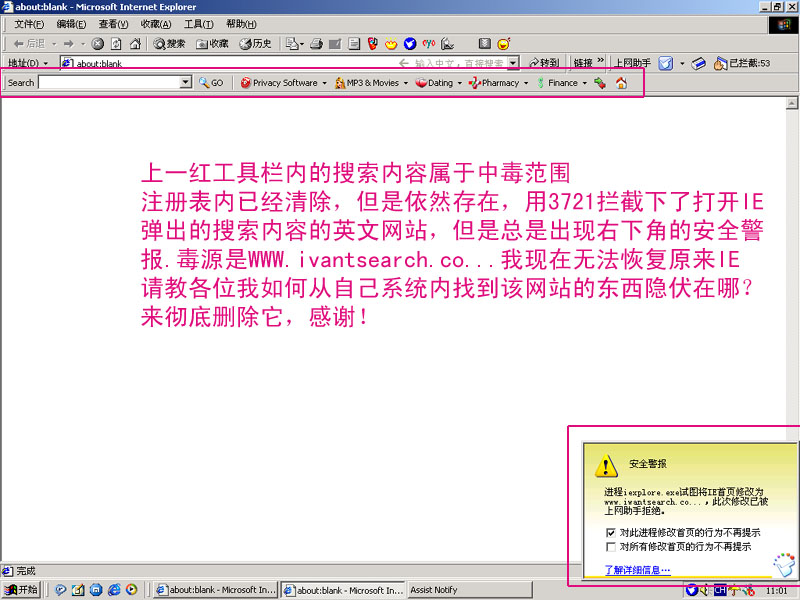
Task: Click the vertical scrollbar up arrow
Action: coord(792,103)
